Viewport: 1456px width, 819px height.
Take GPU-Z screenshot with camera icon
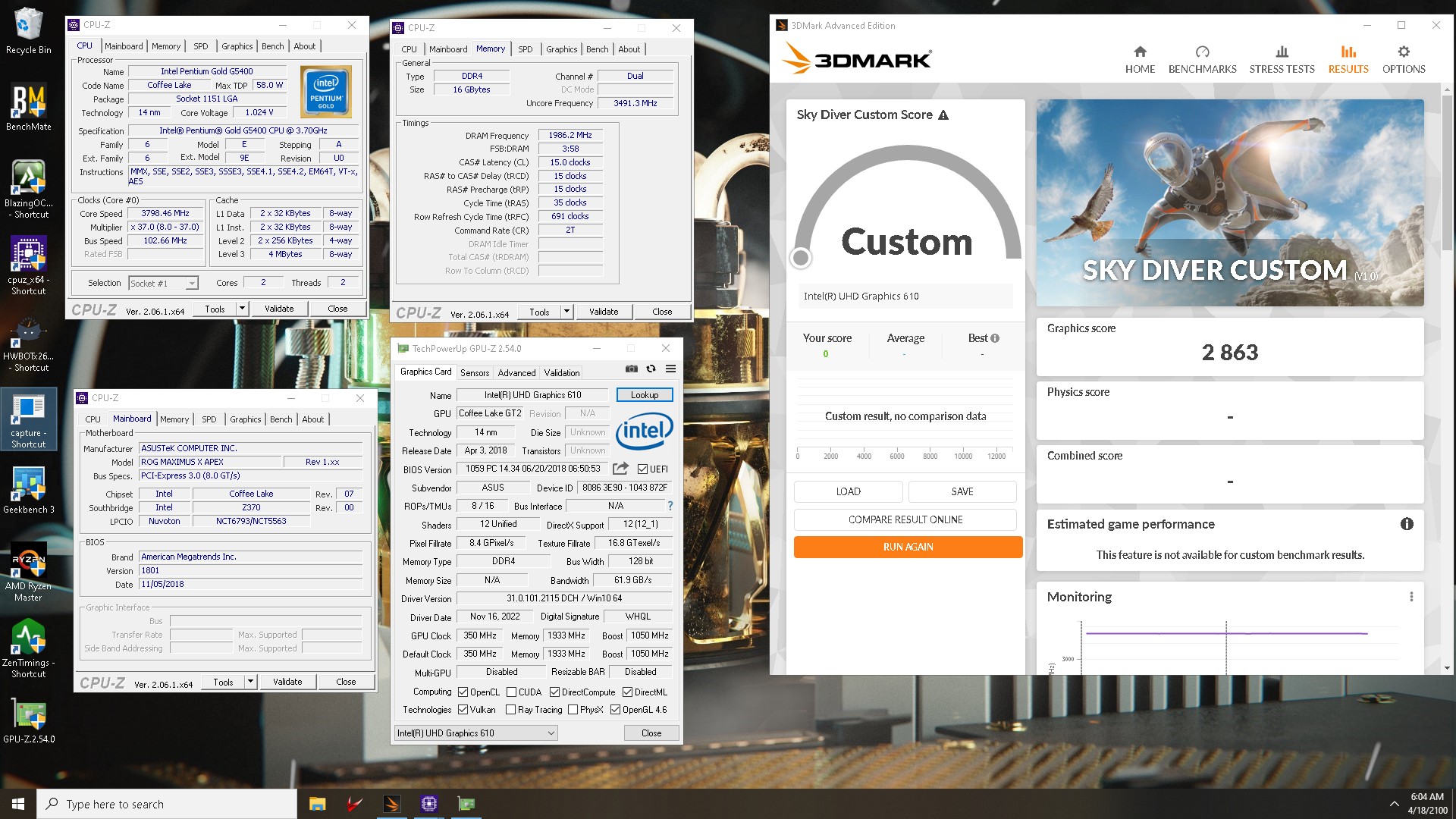(631, 369)
